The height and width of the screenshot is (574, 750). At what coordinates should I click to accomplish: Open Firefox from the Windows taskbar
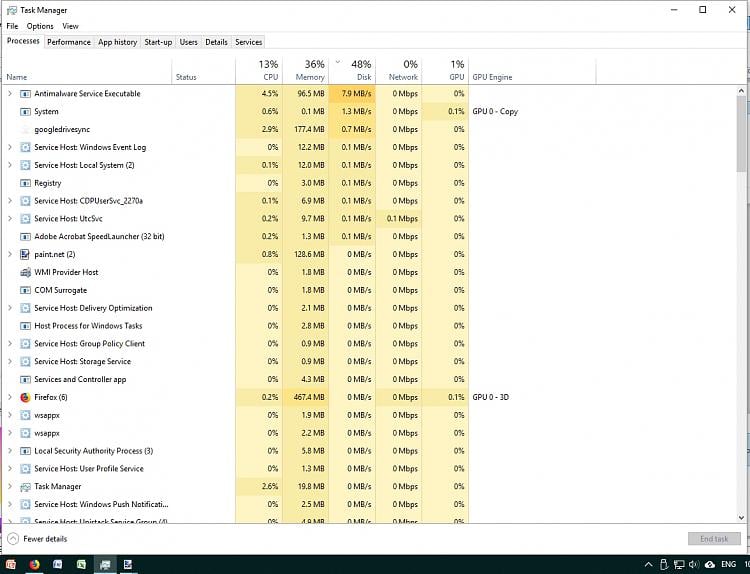click(x=34, y=565)
